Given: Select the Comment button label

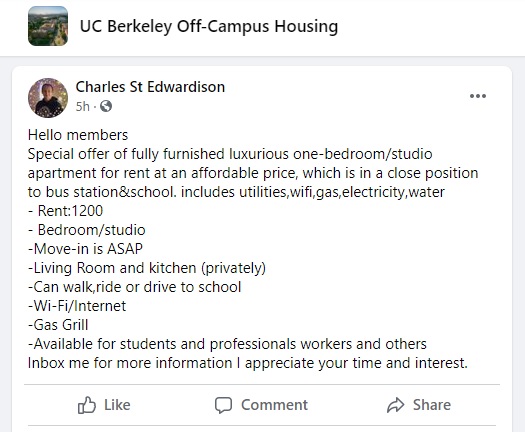Looking at the screenshot, I should point(274,405).
